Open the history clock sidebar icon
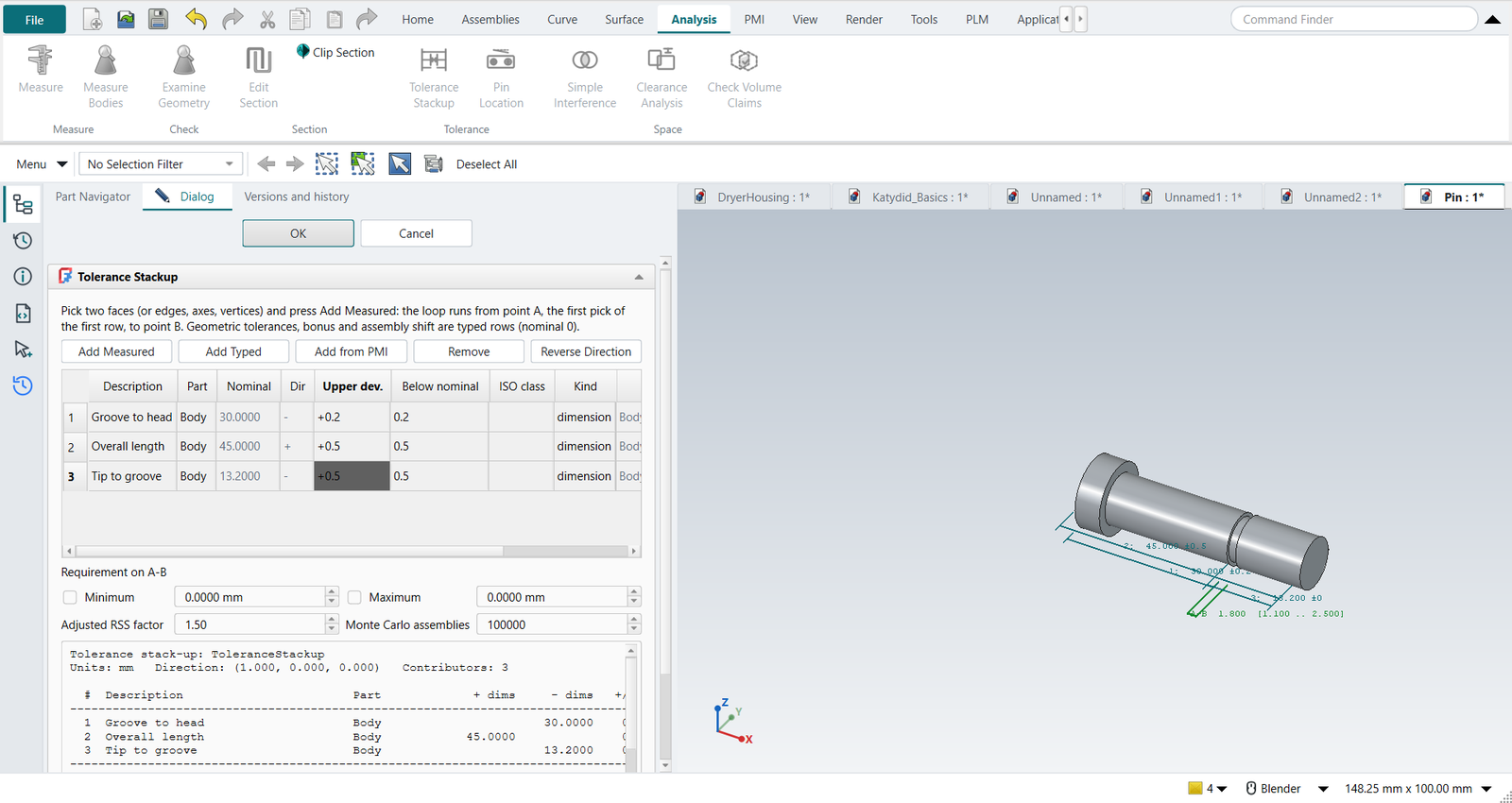1512x803 pixels. [23, 241]
